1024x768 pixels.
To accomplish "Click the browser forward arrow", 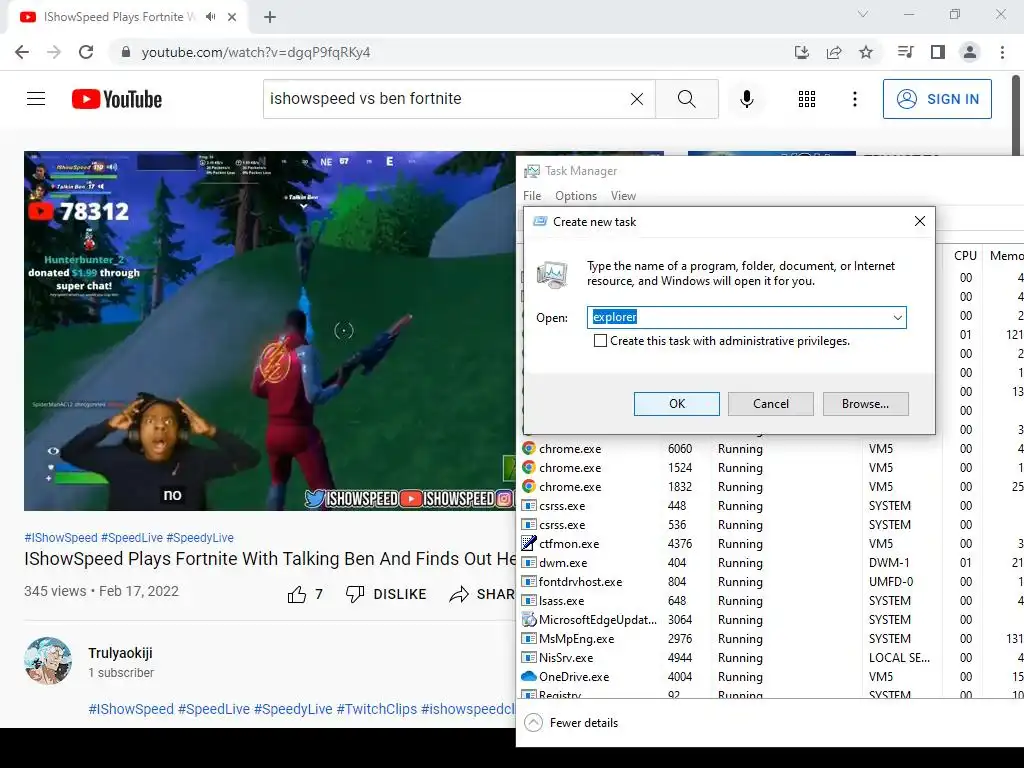I will 54,52.
